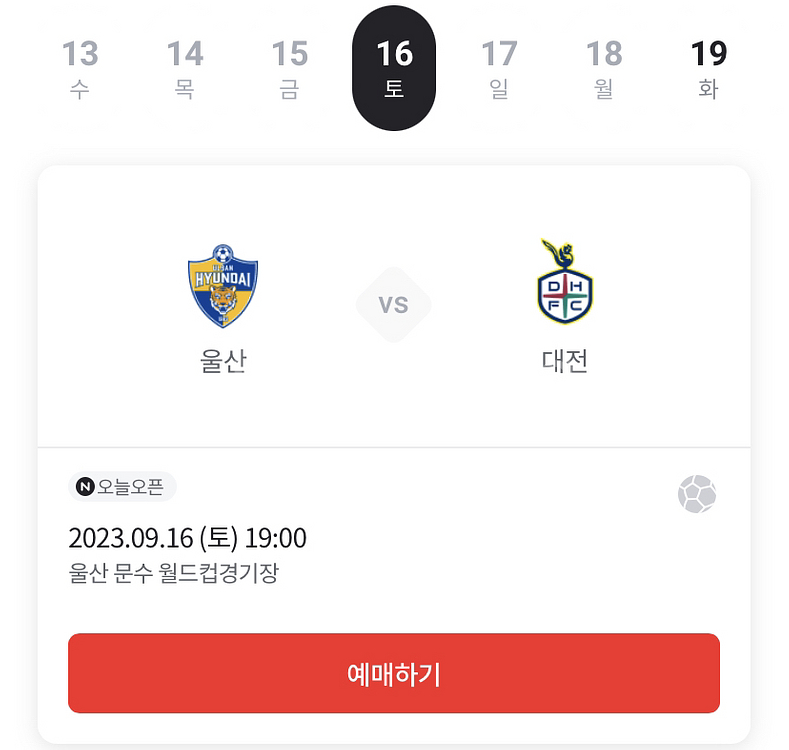789x750 pixels.
Task: Select the highlighted date 16 토
Action: point(394,68)
